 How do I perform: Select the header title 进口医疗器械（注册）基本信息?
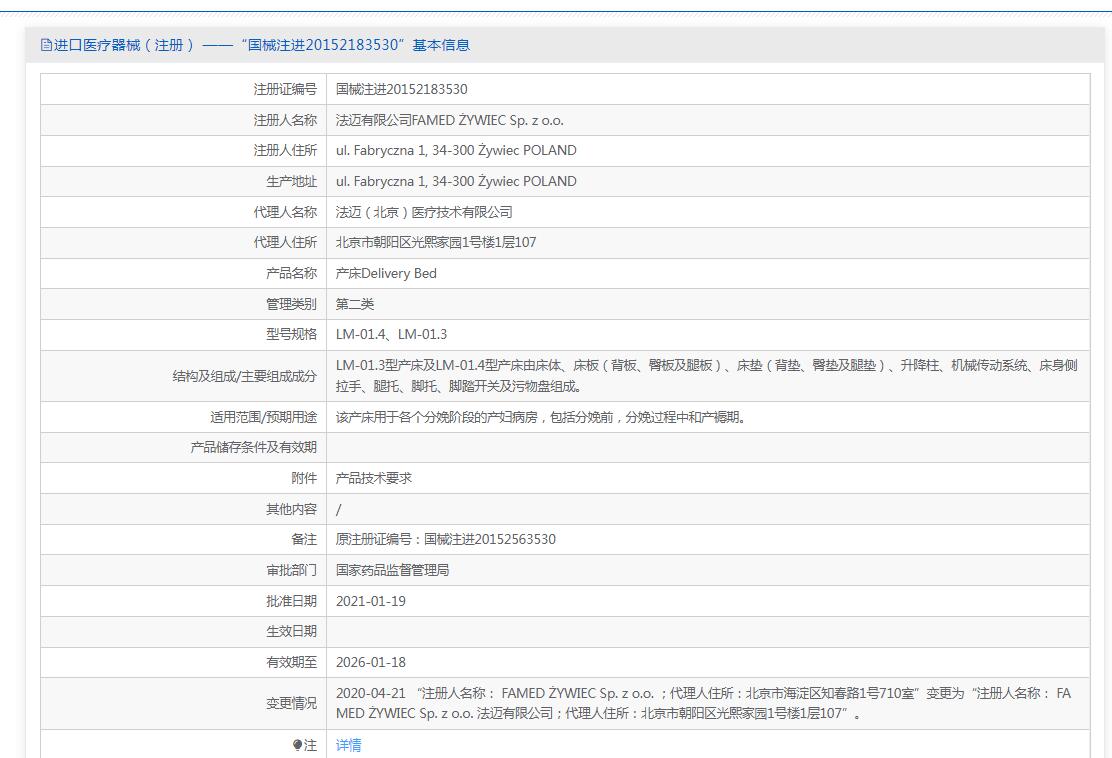click(262, 45)
